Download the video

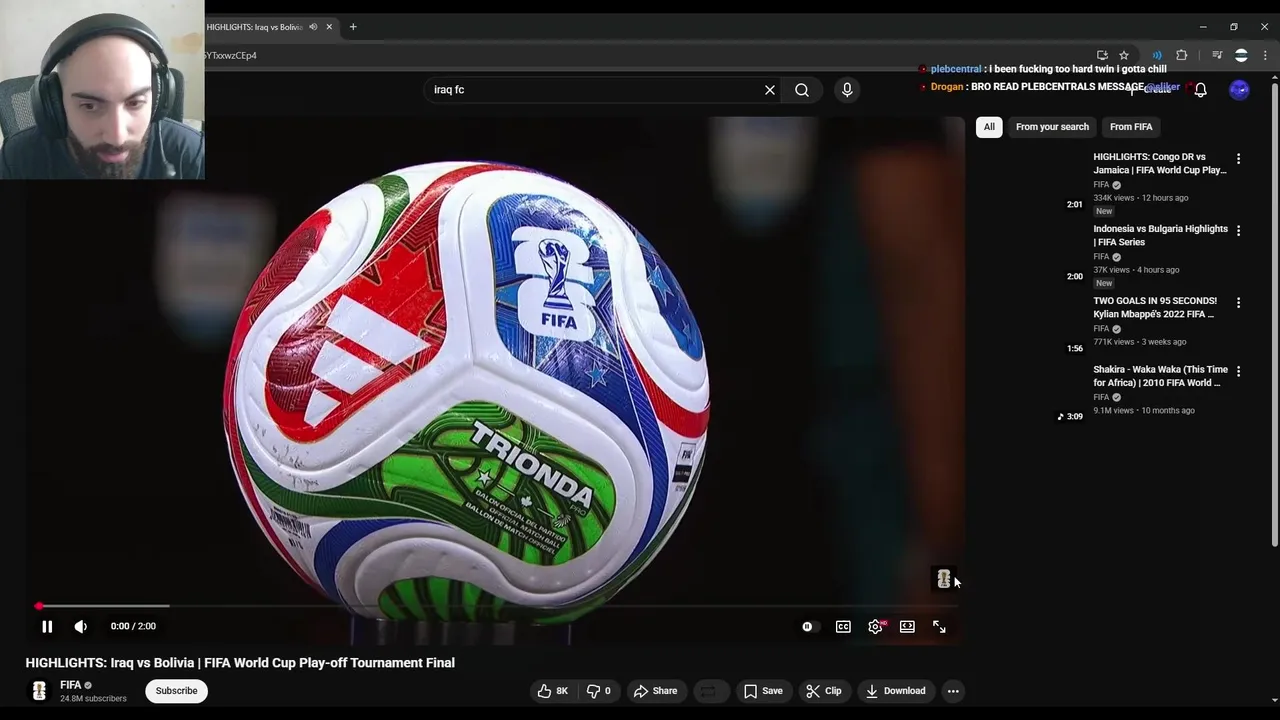click(x=896, y=691)
